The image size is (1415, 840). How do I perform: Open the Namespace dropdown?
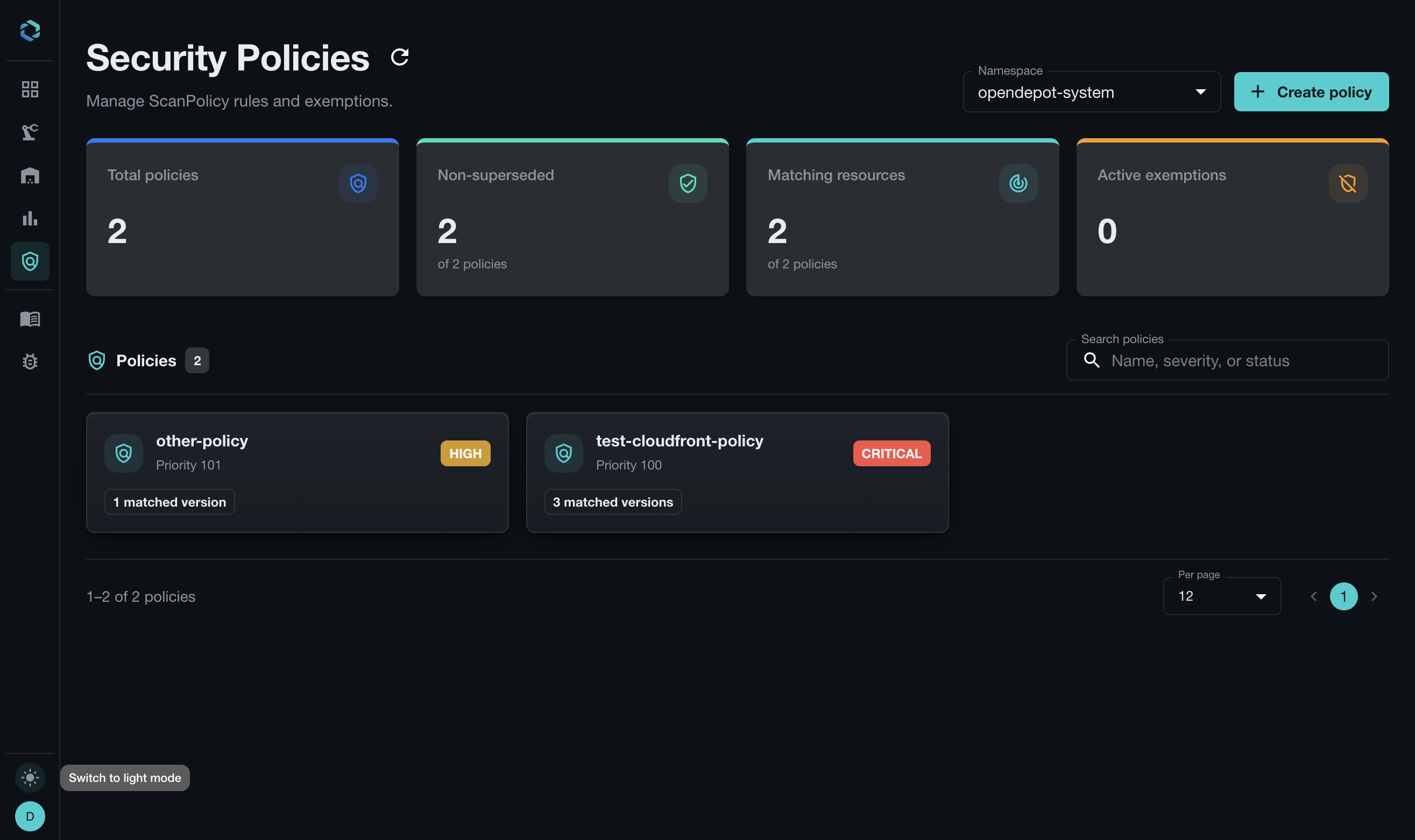[x=1092, y=92]
